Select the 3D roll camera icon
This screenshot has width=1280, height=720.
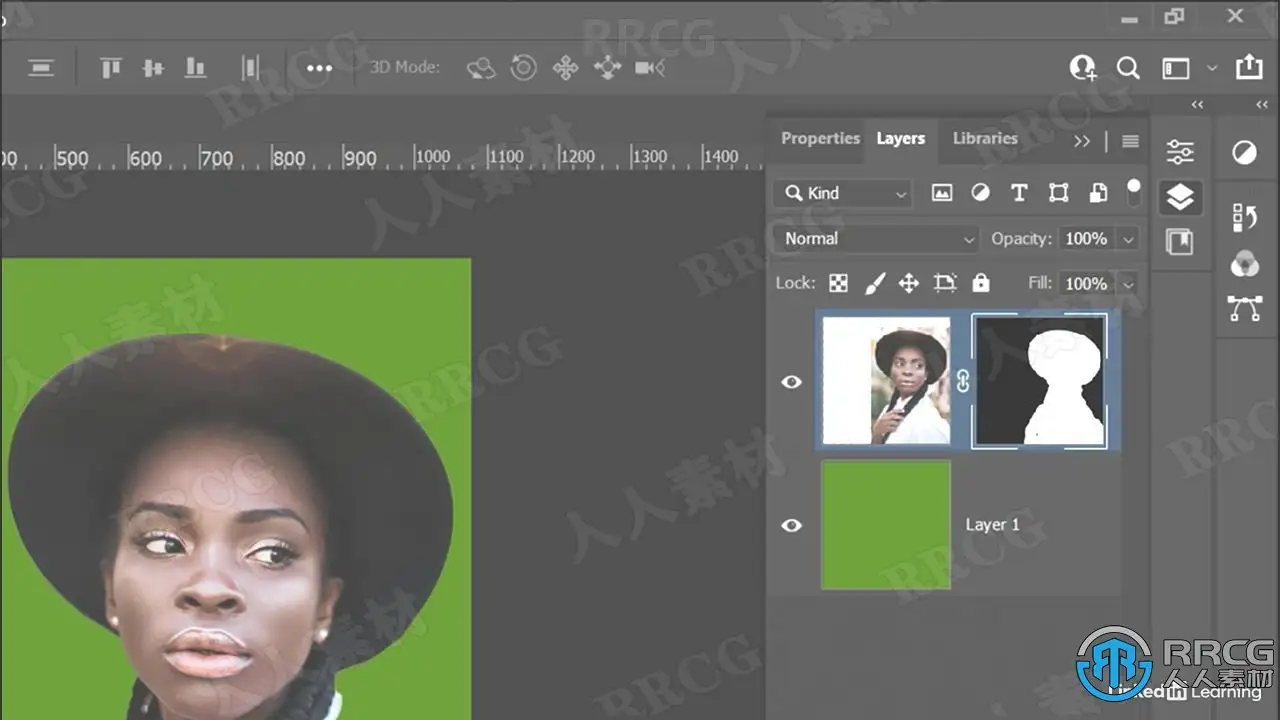(x=523, y=68)
